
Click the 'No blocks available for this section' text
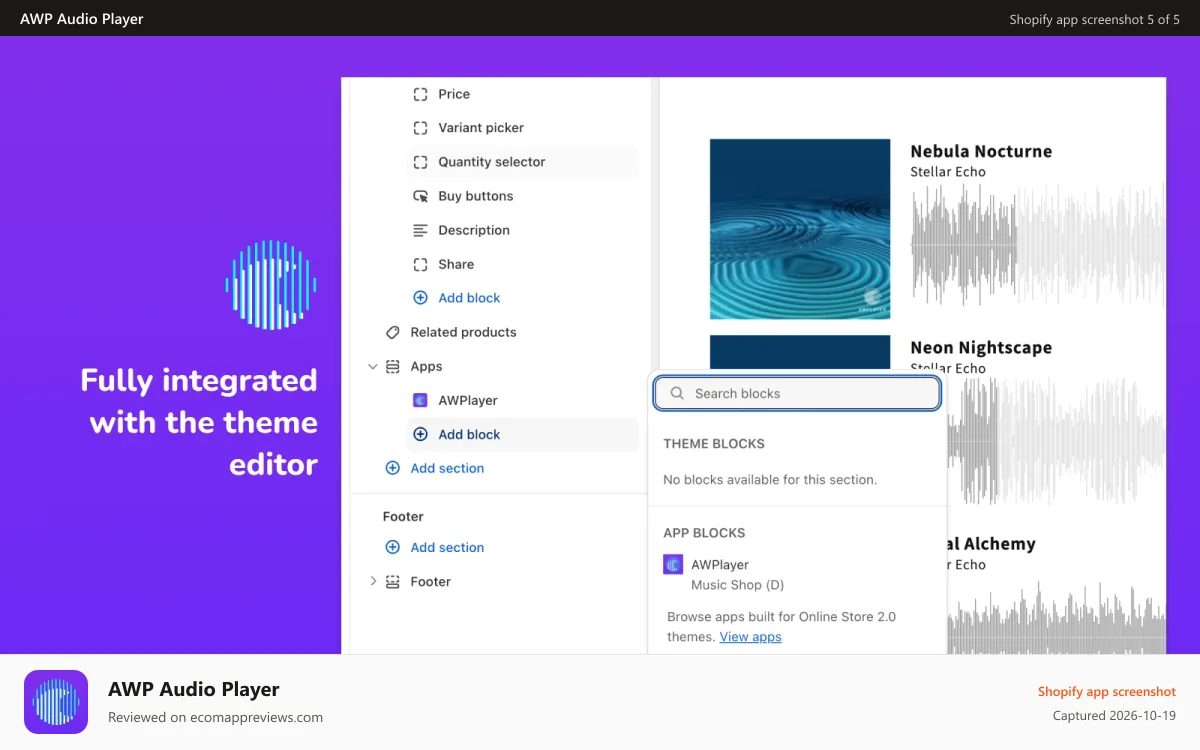click(x=770, y=480)
